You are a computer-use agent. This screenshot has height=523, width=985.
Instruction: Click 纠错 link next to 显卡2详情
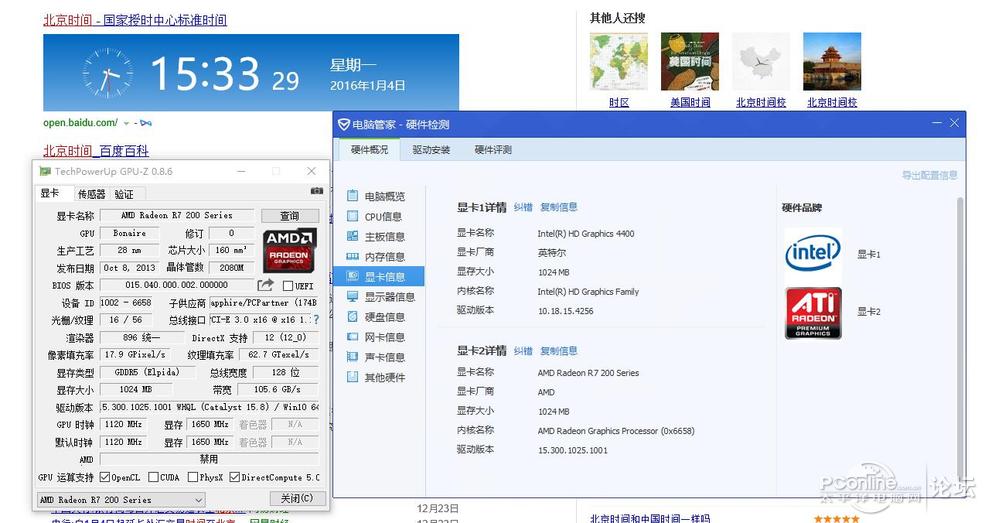coord(523,351)
